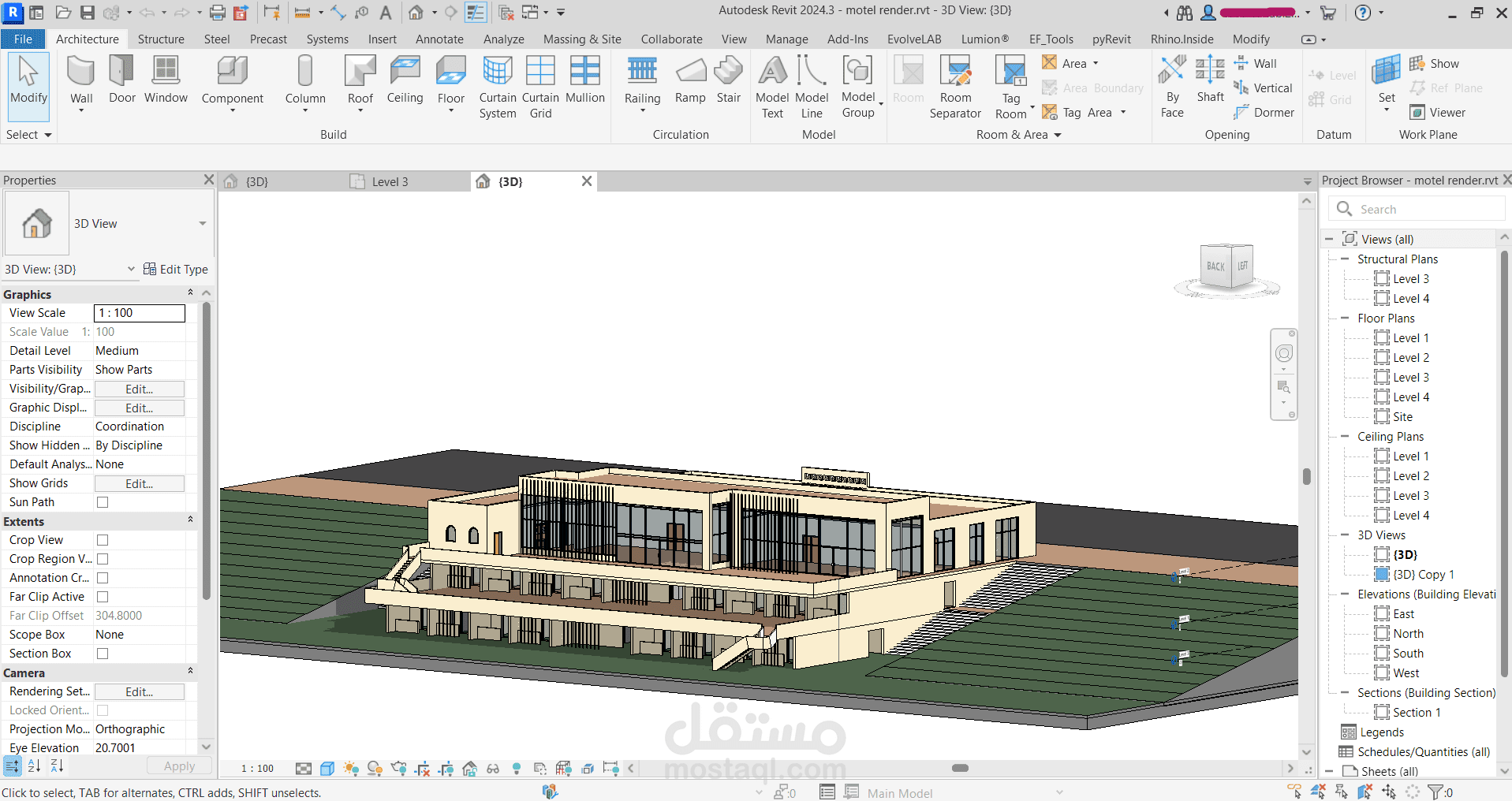Image resolution: width=1512 pixels, height=801 pixels.
Task: Toggle the Sun Path checkbox
Action: [103, 502]
